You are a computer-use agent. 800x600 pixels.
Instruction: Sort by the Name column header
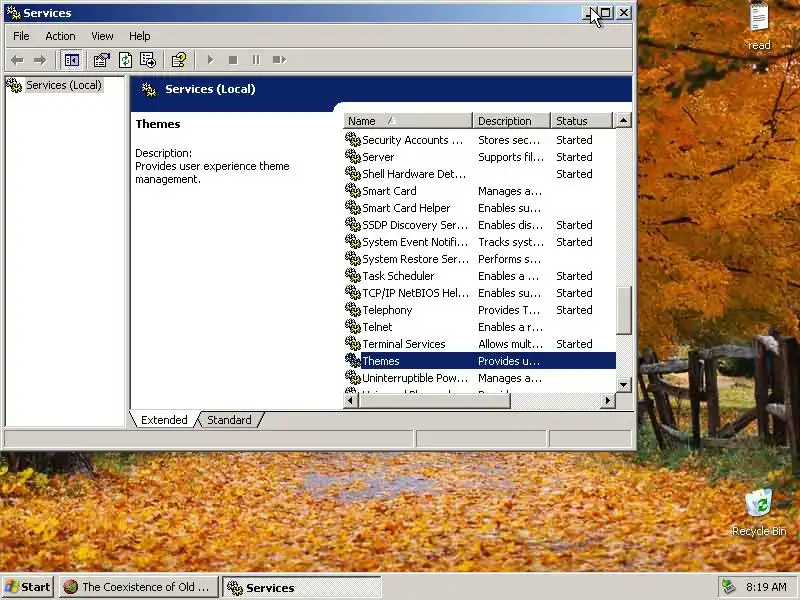408,121
